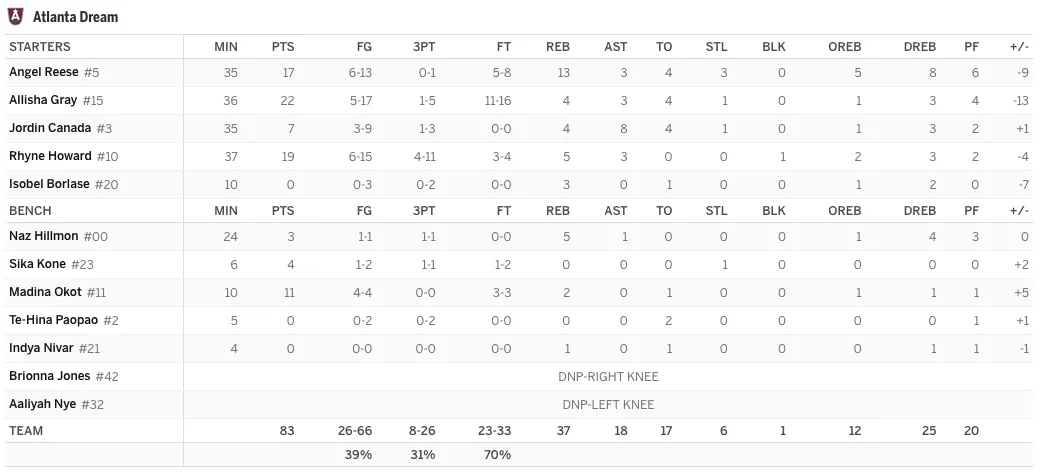This screenshot has height=474, width=1043.
Task: Select Sika Kone player link
Action: click(x=37, y=263)
